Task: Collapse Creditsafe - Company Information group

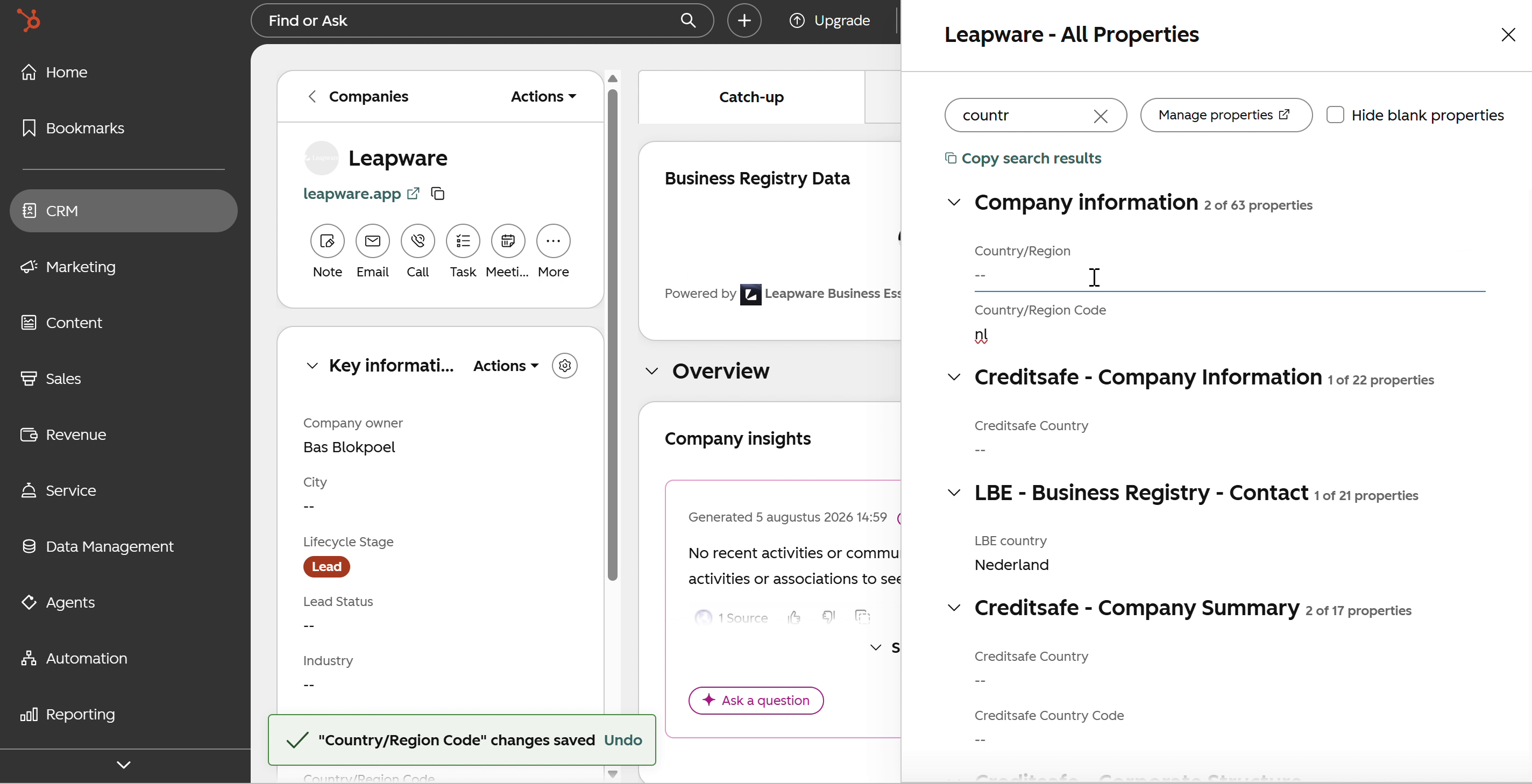Action: click(x=954, y=377)
